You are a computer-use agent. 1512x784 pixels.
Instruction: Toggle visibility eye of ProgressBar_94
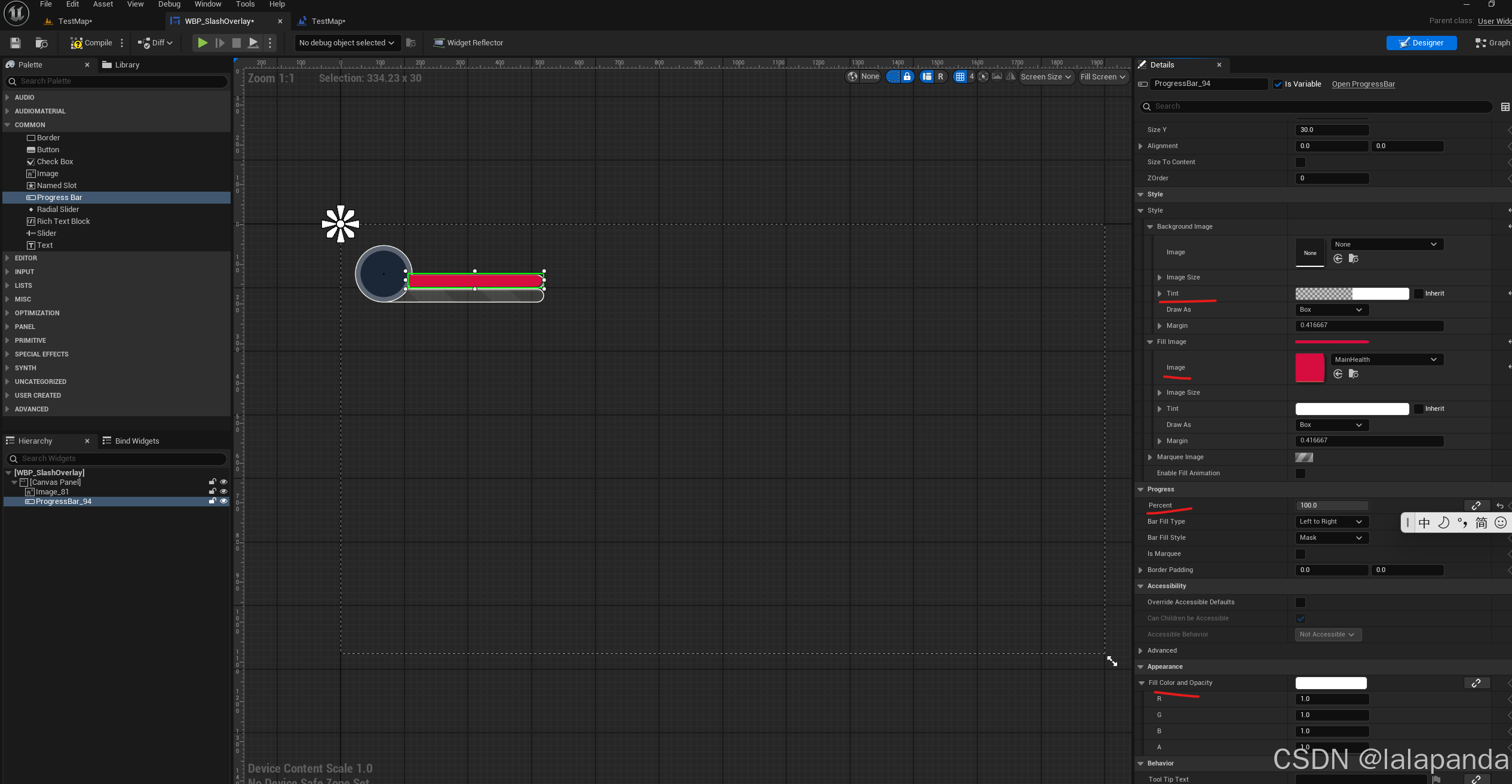coord(223,502)
